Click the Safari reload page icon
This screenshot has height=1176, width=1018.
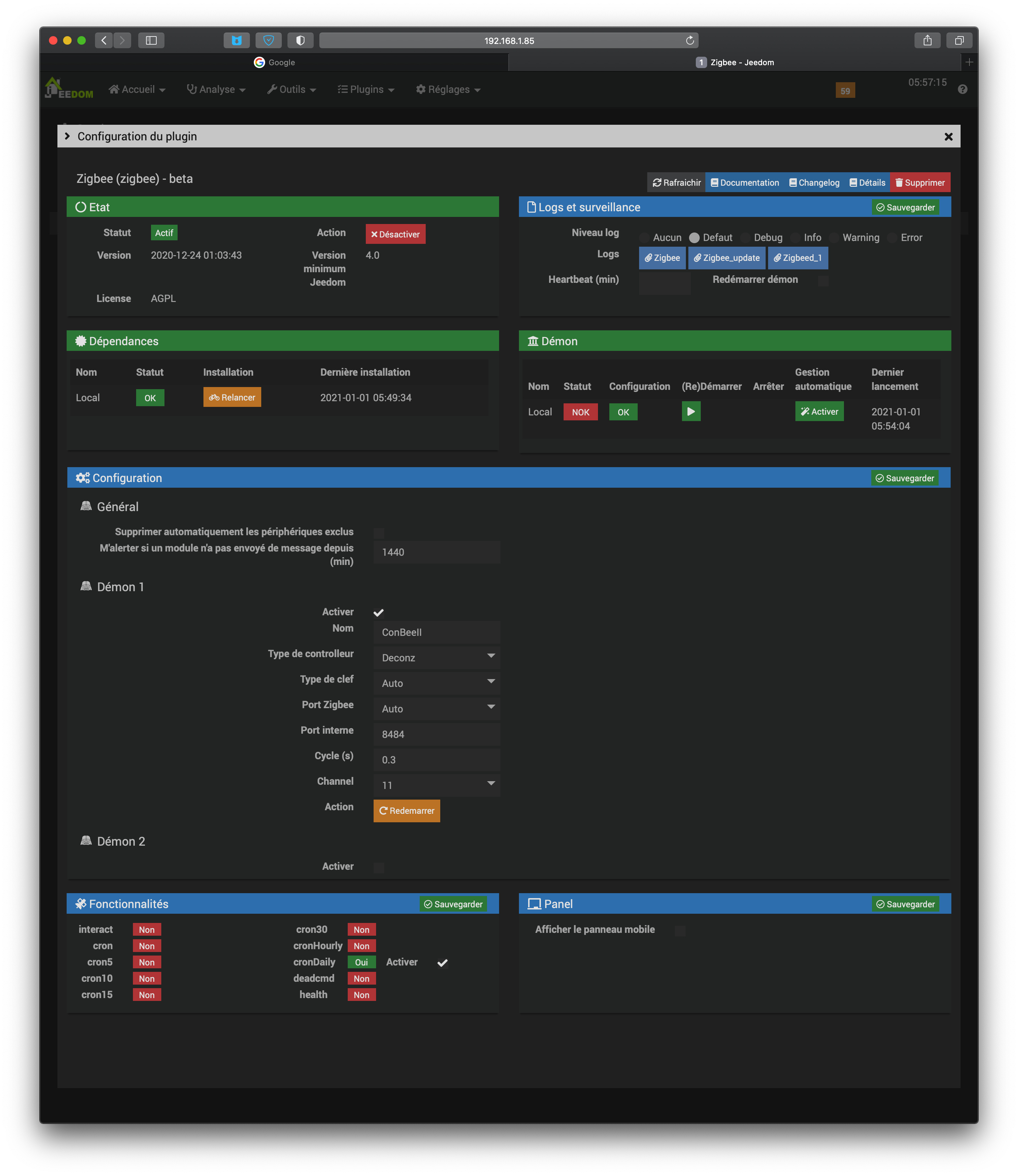690,40
